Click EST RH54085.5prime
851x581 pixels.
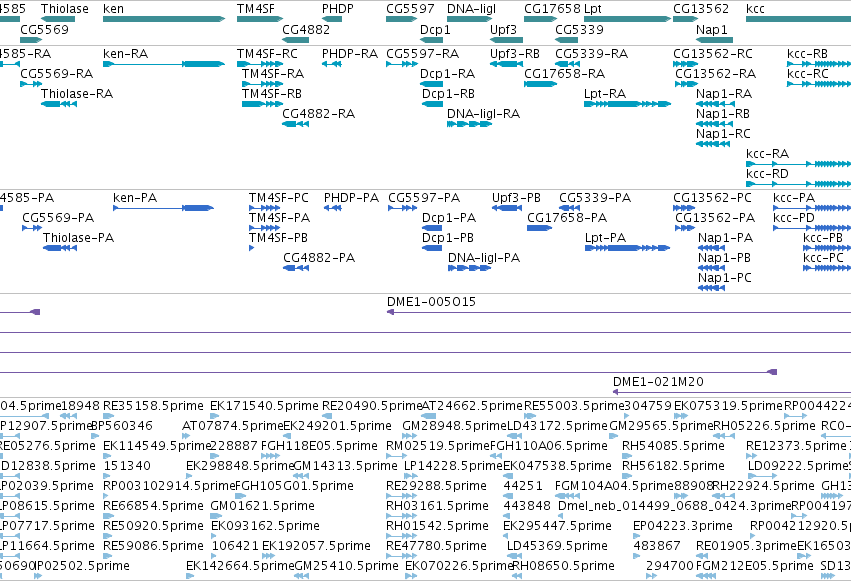tap(673, 446)
